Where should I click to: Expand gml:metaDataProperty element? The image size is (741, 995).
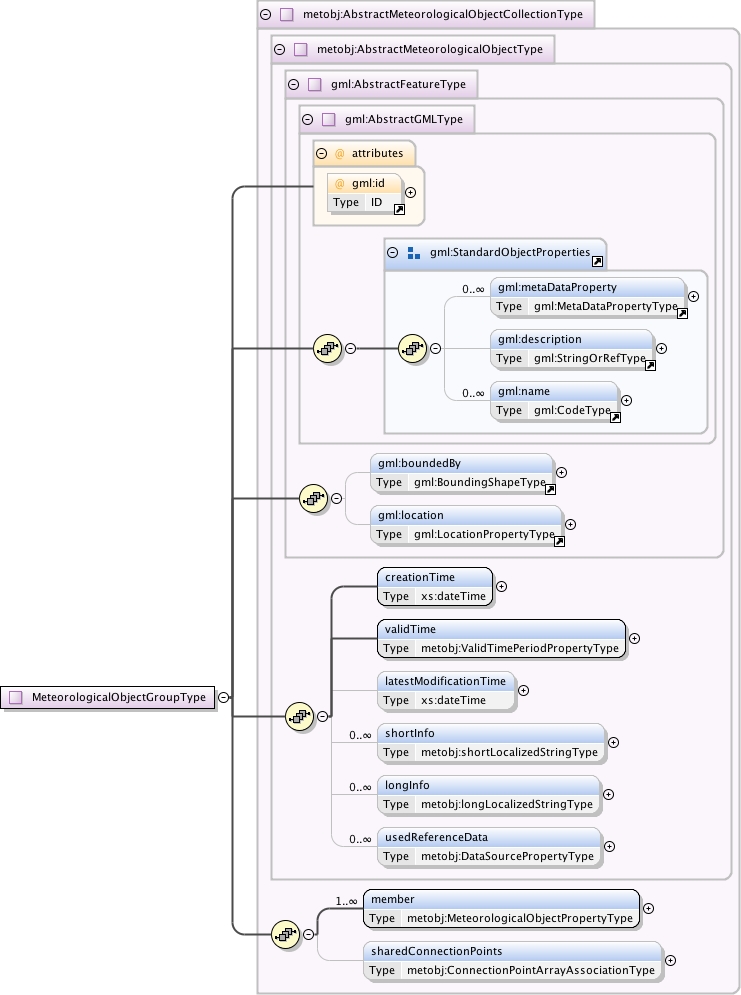693,296
